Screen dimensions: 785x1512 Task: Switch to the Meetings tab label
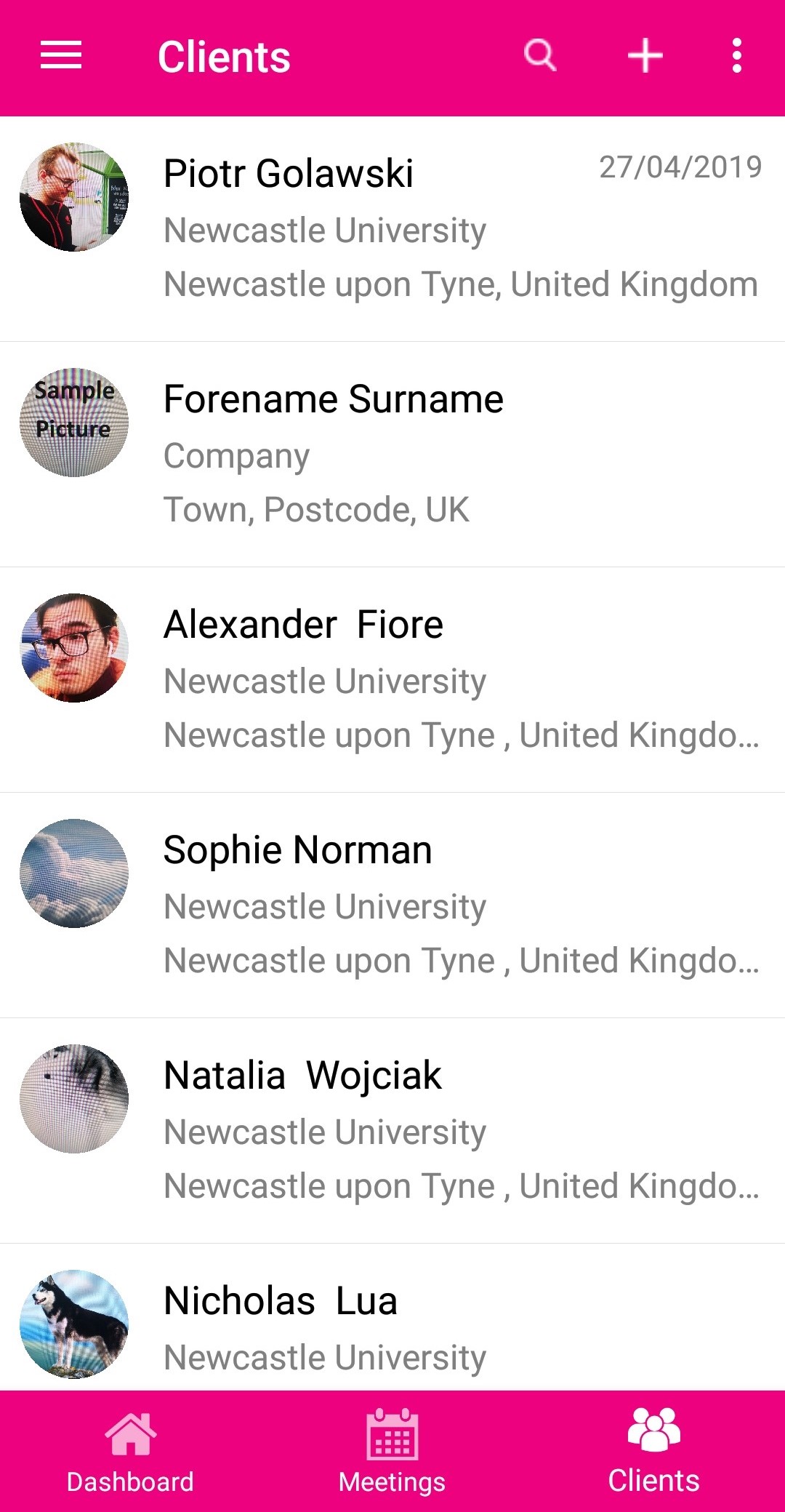(x=392, y=1481)
